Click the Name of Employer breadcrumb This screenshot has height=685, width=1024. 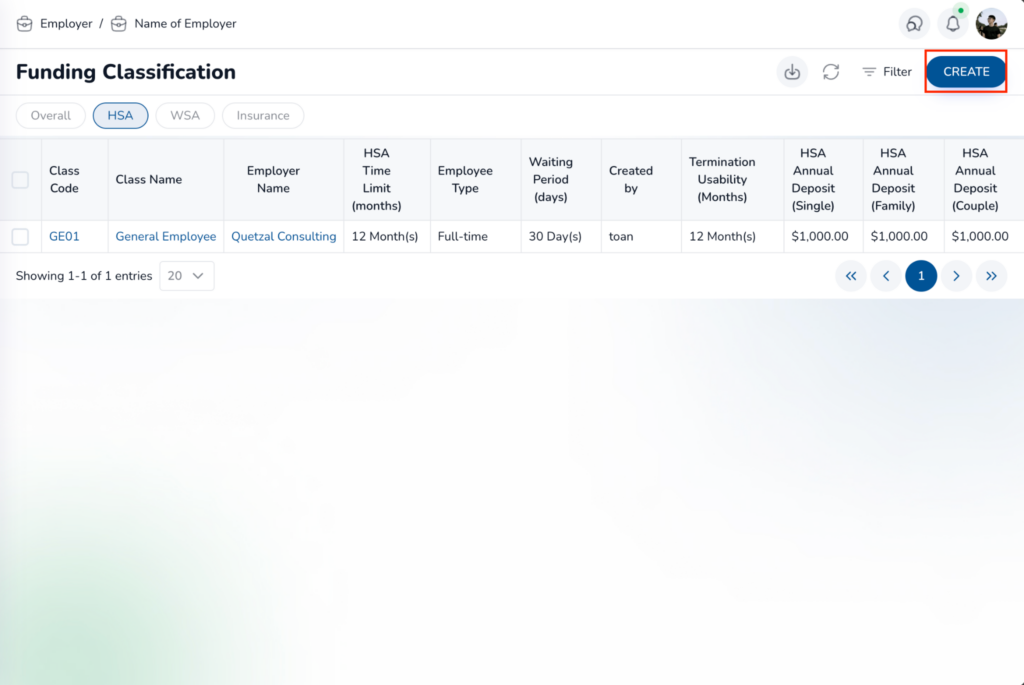click(185, 24)
